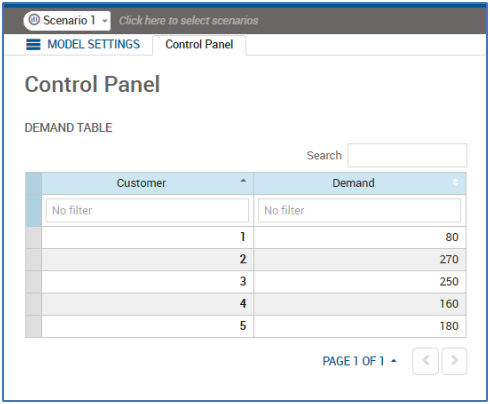Expand the PAGE 1 OF 1 page selector
Screen dimensions: 490x404
(359, 361)
